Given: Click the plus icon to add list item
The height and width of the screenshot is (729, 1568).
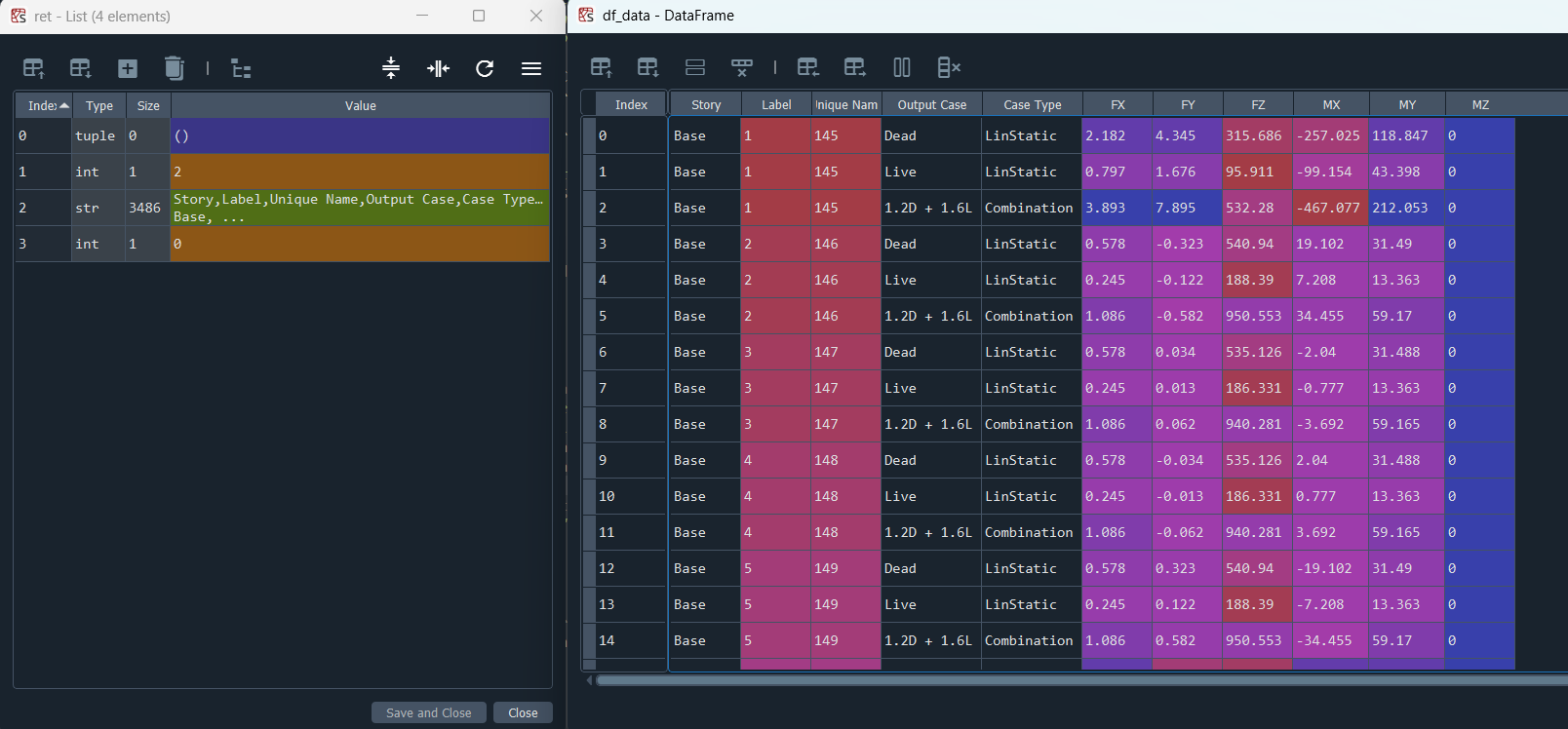Looking at the screenshot, I should click(128, 68).
